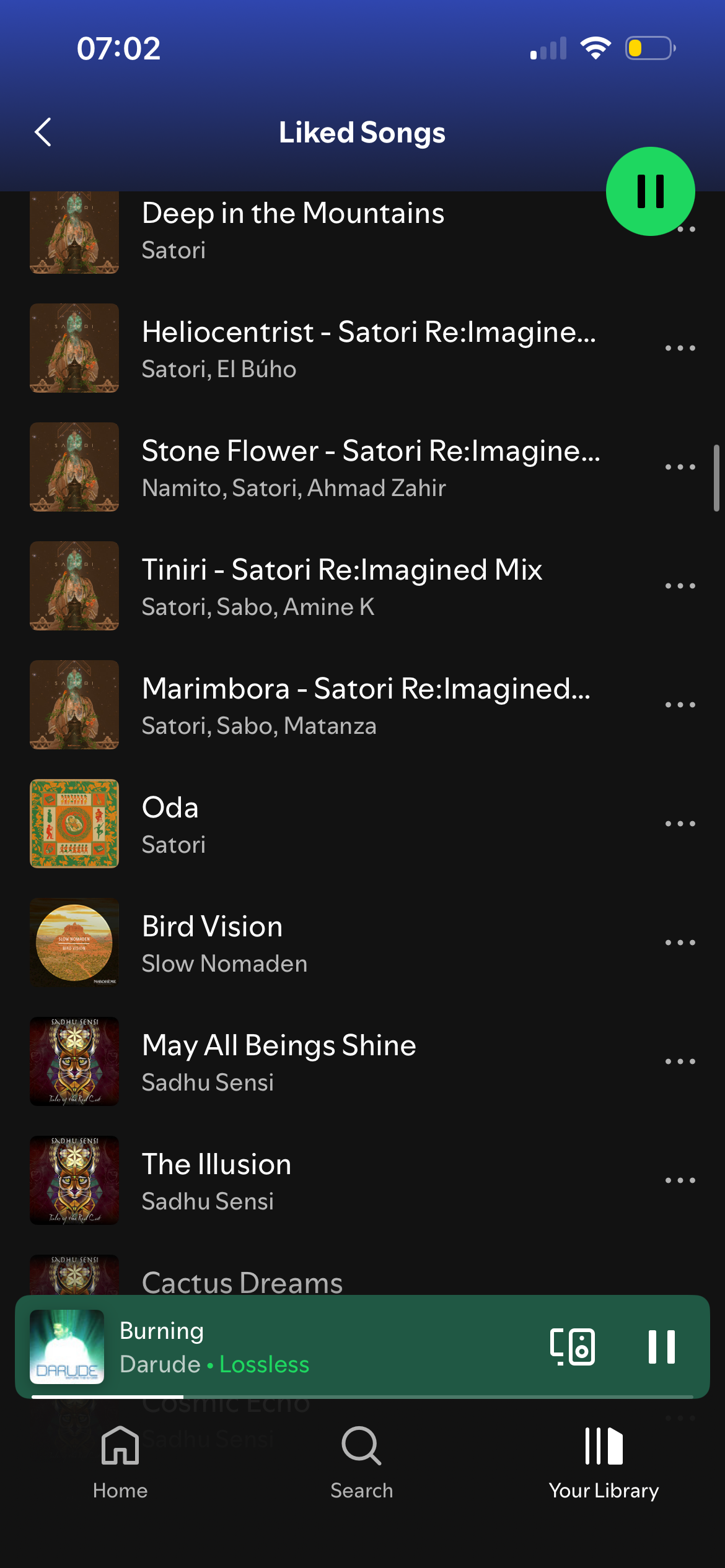This screenshot has width=725, height=1568.
Task: Open three-dot menu for The Illusion
Action: click(x=680, y=1180)
